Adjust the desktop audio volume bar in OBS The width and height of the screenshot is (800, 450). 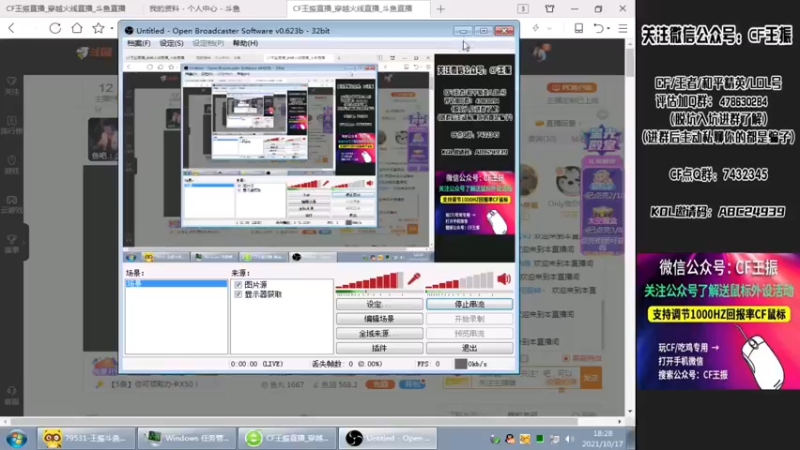click(x=460, y=281)
